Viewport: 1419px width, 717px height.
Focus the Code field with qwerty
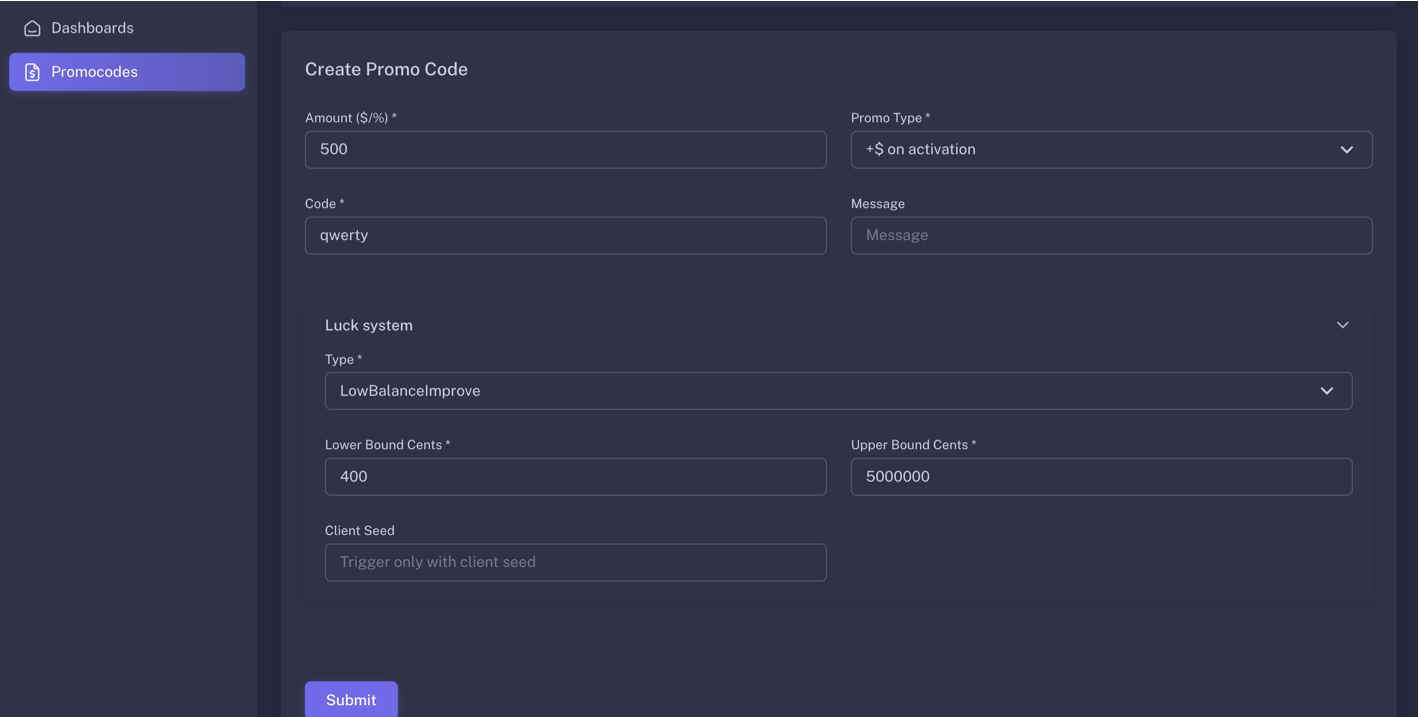[x=565, y=236]
